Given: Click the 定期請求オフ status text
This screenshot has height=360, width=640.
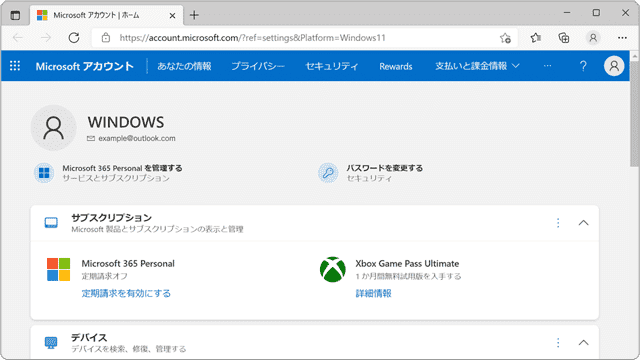Looking at the screenshot, I should coord(104,276).
